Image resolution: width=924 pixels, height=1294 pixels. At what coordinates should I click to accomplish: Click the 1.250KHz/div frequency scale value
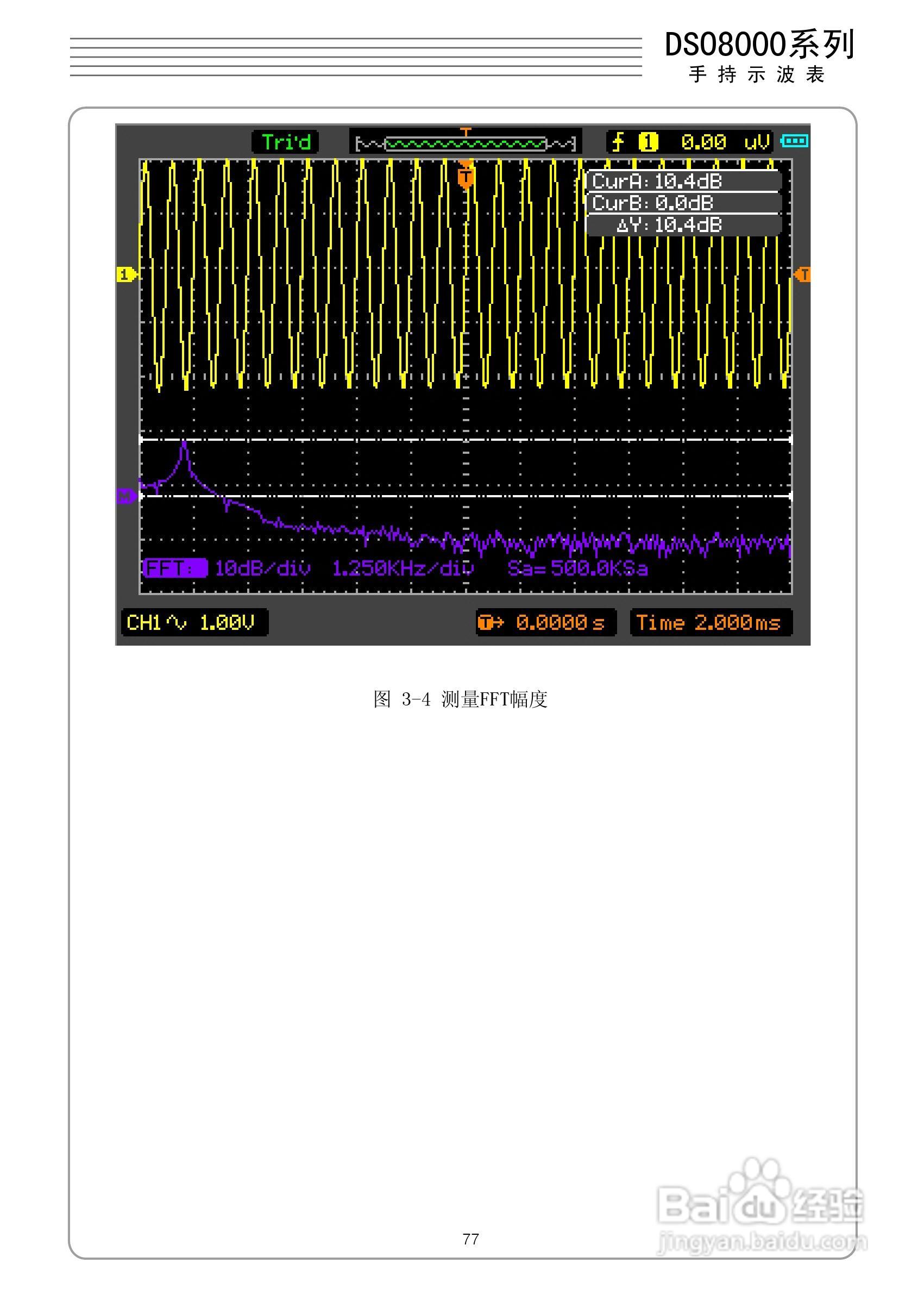coord(403,567)
